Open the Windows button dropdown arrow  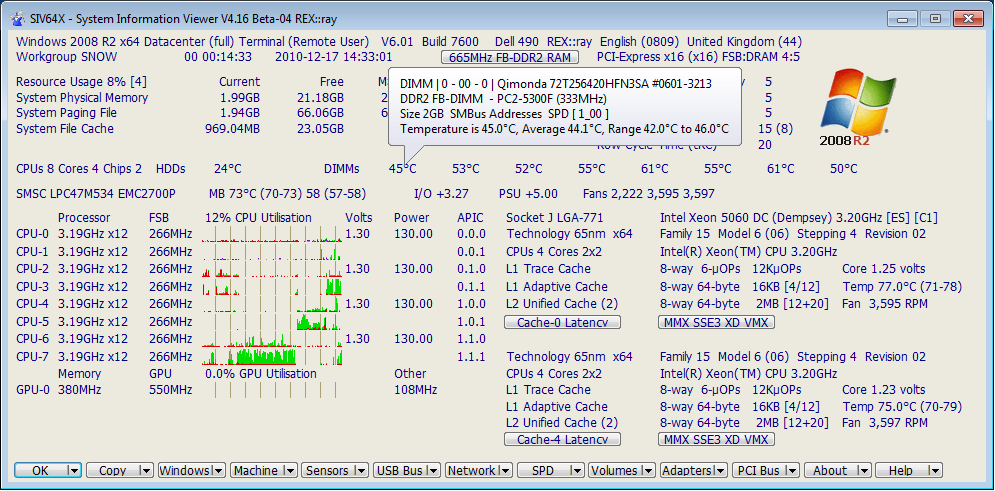(217, 470)
